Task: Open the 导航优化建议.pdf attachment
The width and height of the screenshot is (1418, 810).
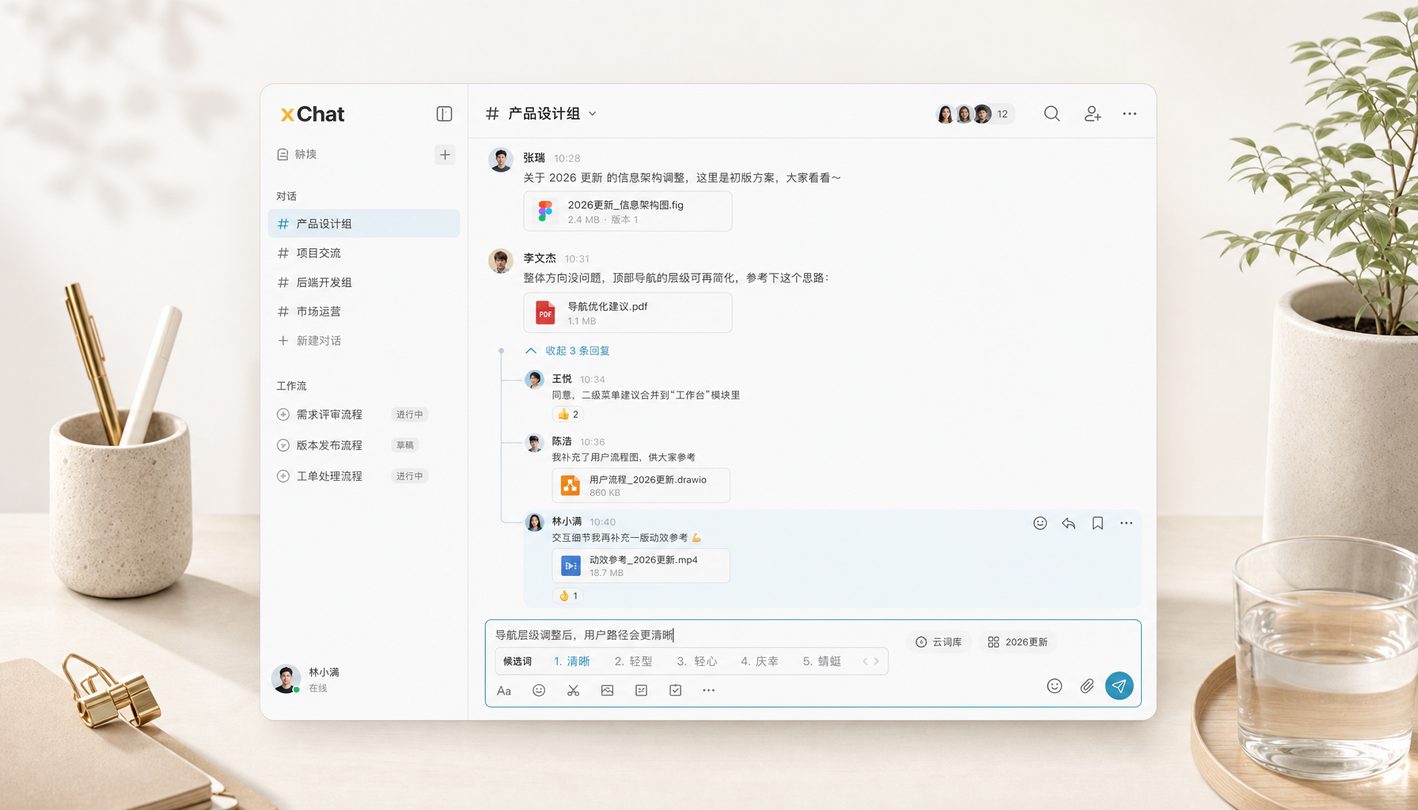Action: [628, 313]
